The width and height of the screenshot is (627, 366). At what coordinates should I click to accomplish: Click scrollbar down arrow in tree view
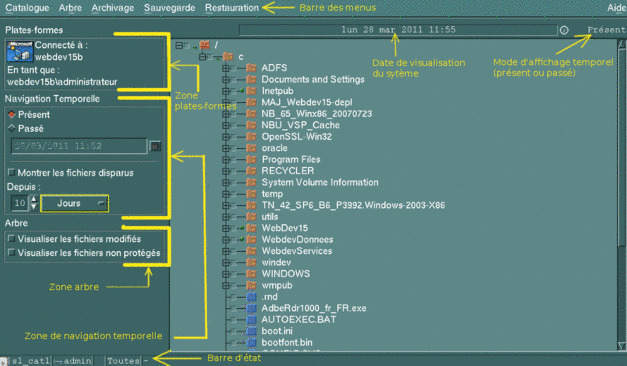622,346
